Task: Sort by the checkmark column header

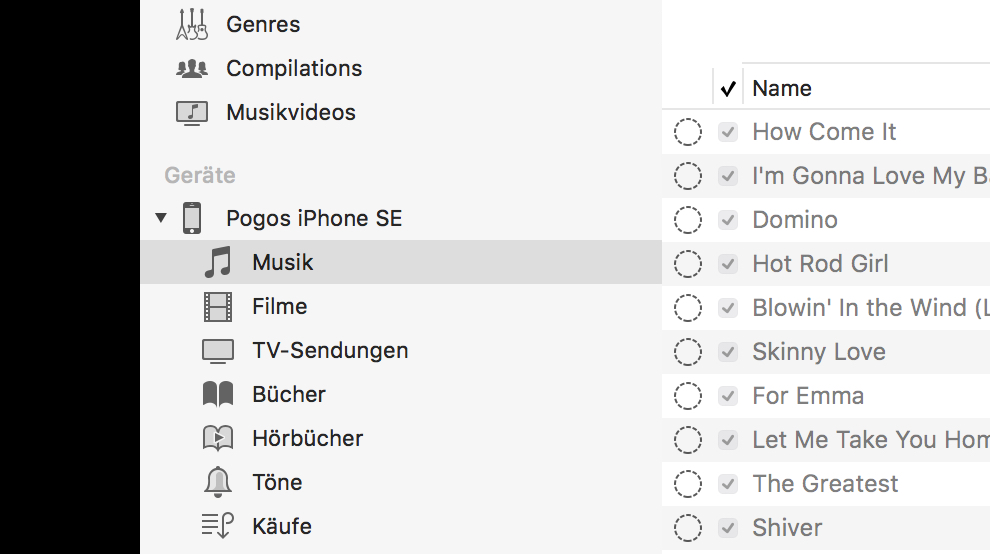Action: [728, 88]
